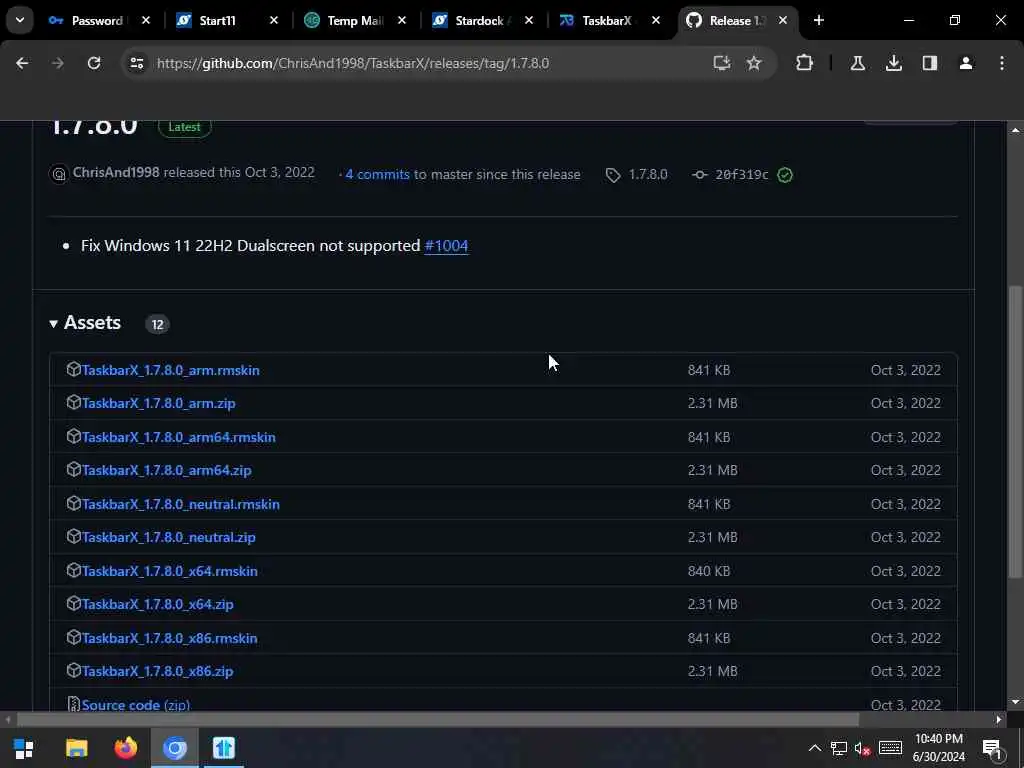Download TaskbarX_1.7.8.0_arm64.rmskin

[178, 438]
